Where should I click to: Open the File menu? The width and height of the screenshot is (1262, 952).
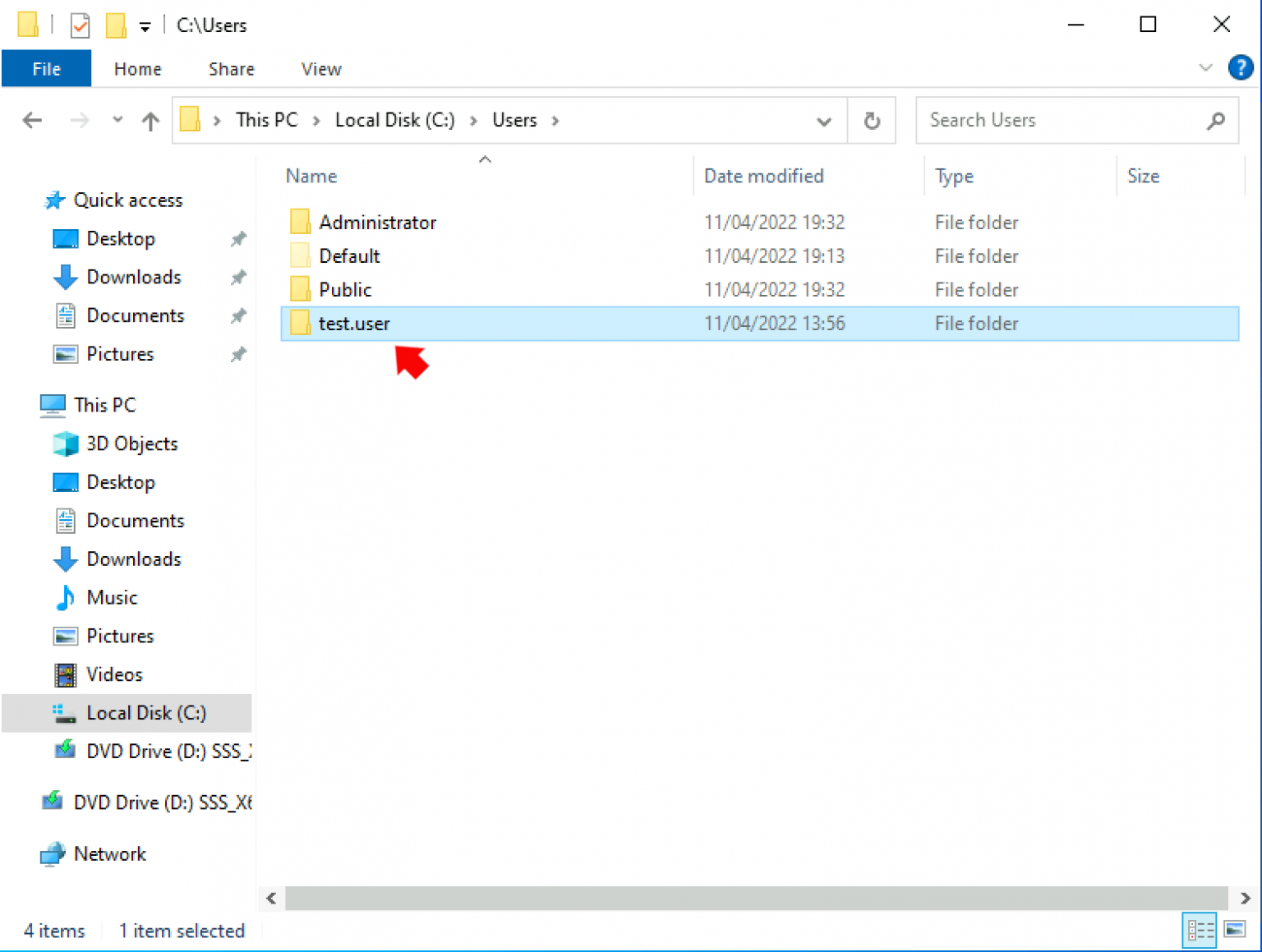click(46, 68)
